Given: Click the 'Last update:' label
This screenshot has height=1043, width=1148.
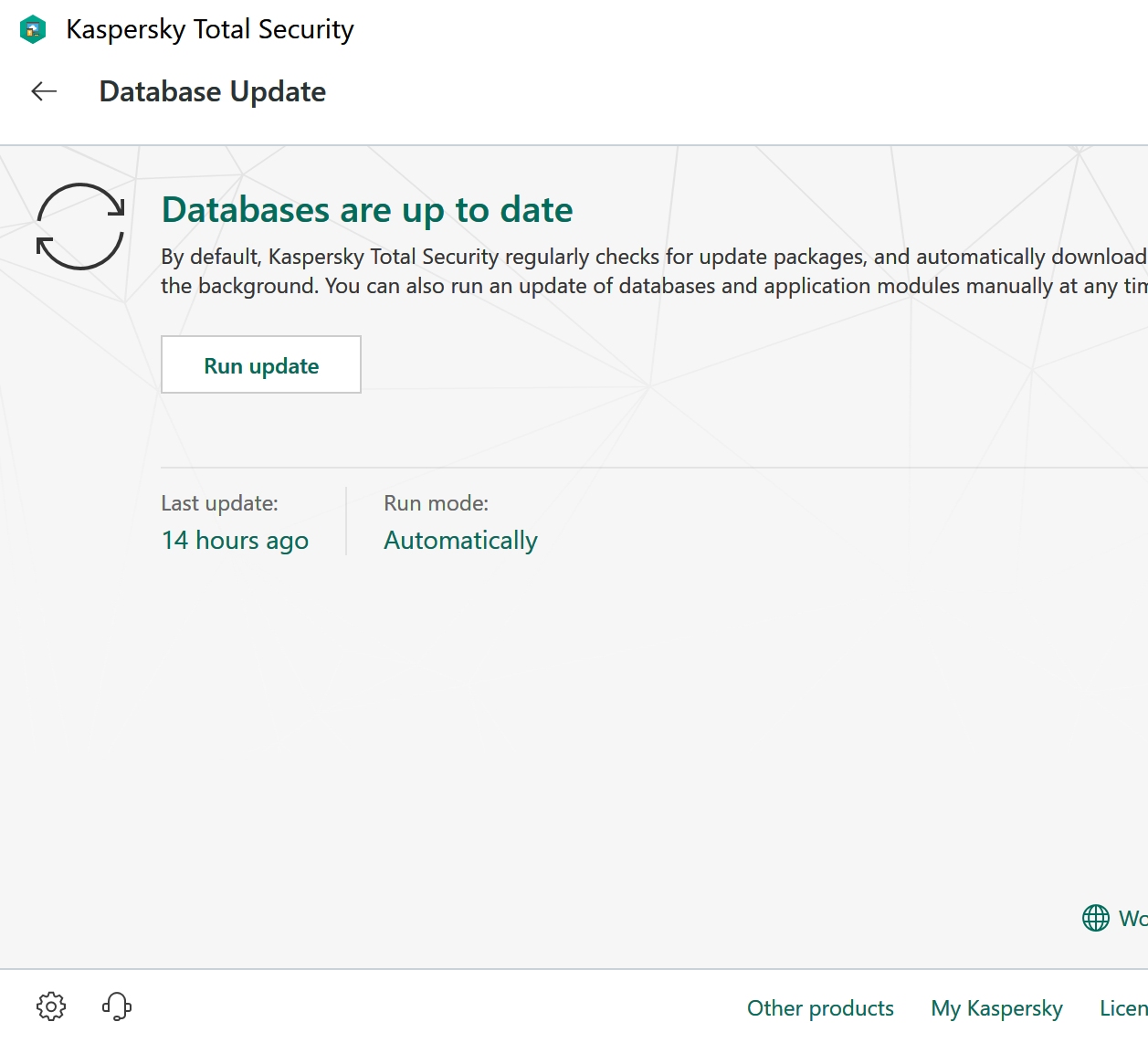Looking at the screenshot, I should [x=219, y=503].
